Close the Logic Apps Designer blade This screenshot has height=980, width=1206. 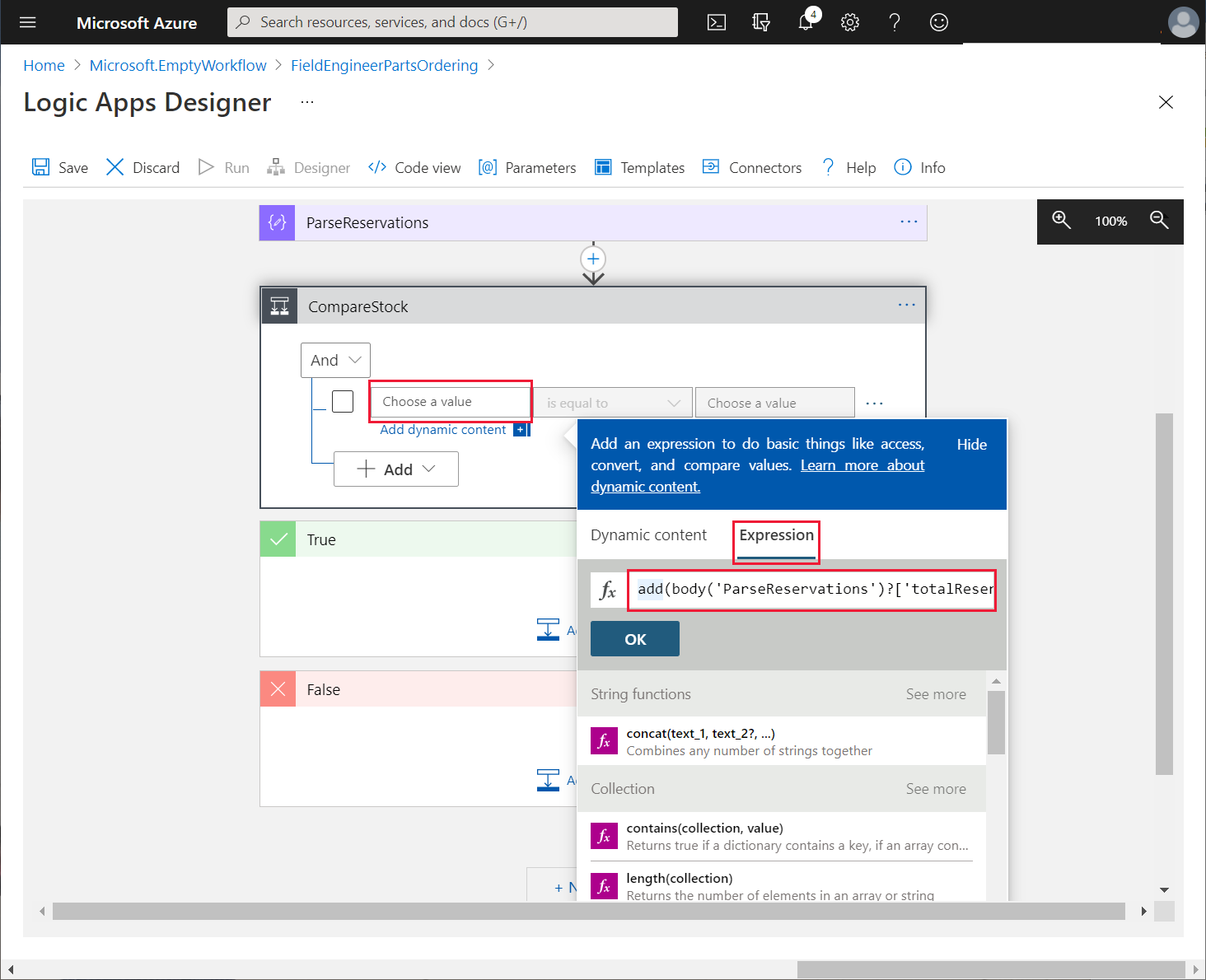(1166, 102)
